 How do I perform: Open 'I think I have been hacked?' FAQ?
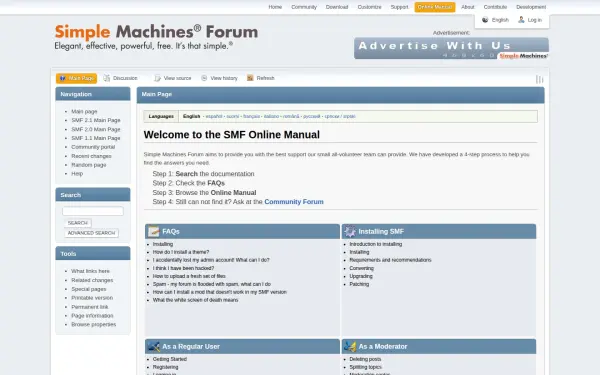tap(183, 268)
